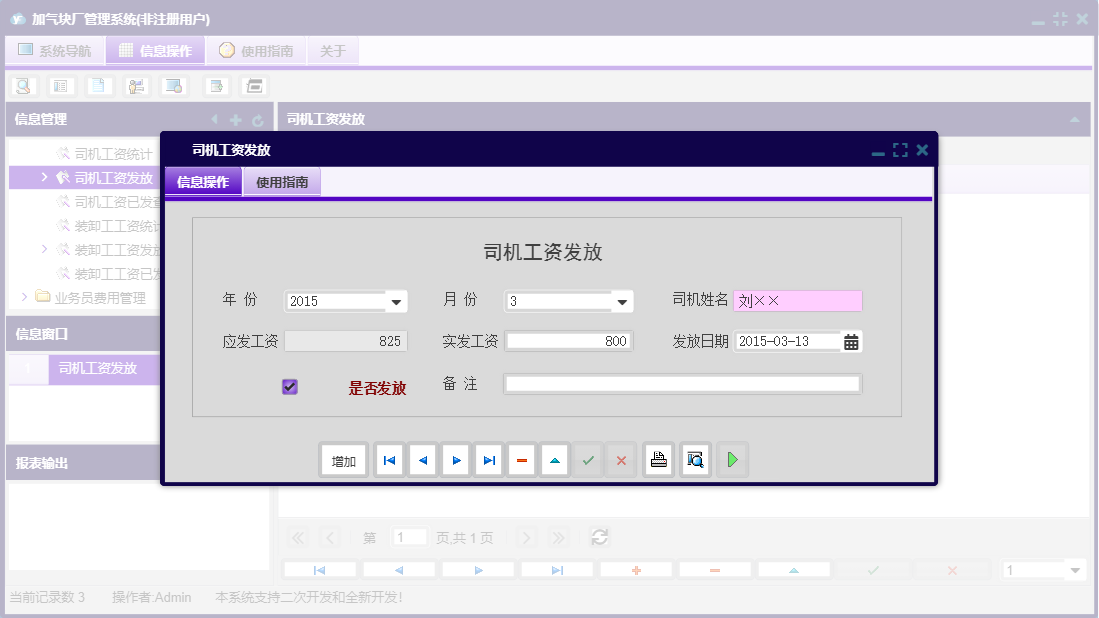Open the 系统导航 menu tab
This screenshot has width=1099, height=618.
pos(55,49)
